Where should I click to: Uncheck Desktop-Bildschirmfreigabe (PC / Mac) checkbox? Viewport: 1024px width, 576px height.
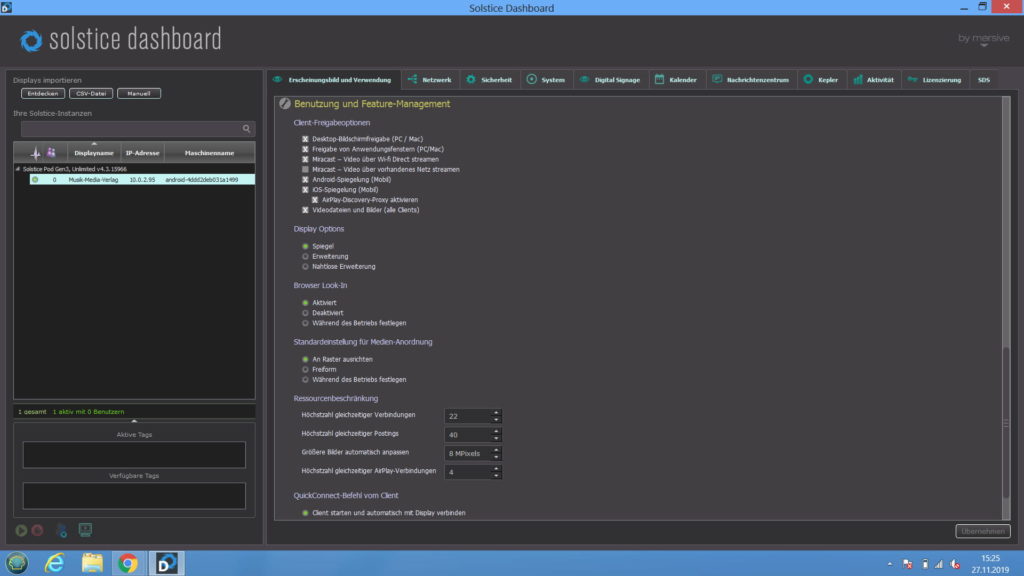(305, 139)
